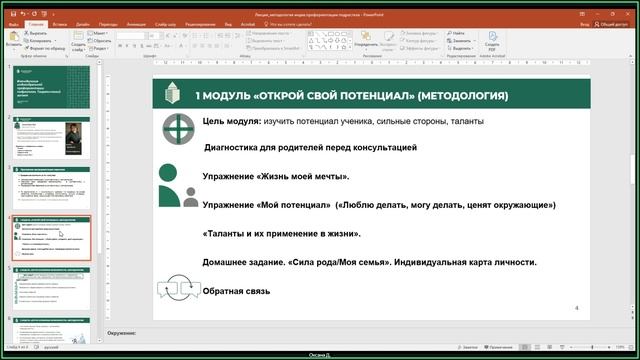640x360 pixels.
Task: Replace text with Заменить
Action: click(x=461, y=40)
